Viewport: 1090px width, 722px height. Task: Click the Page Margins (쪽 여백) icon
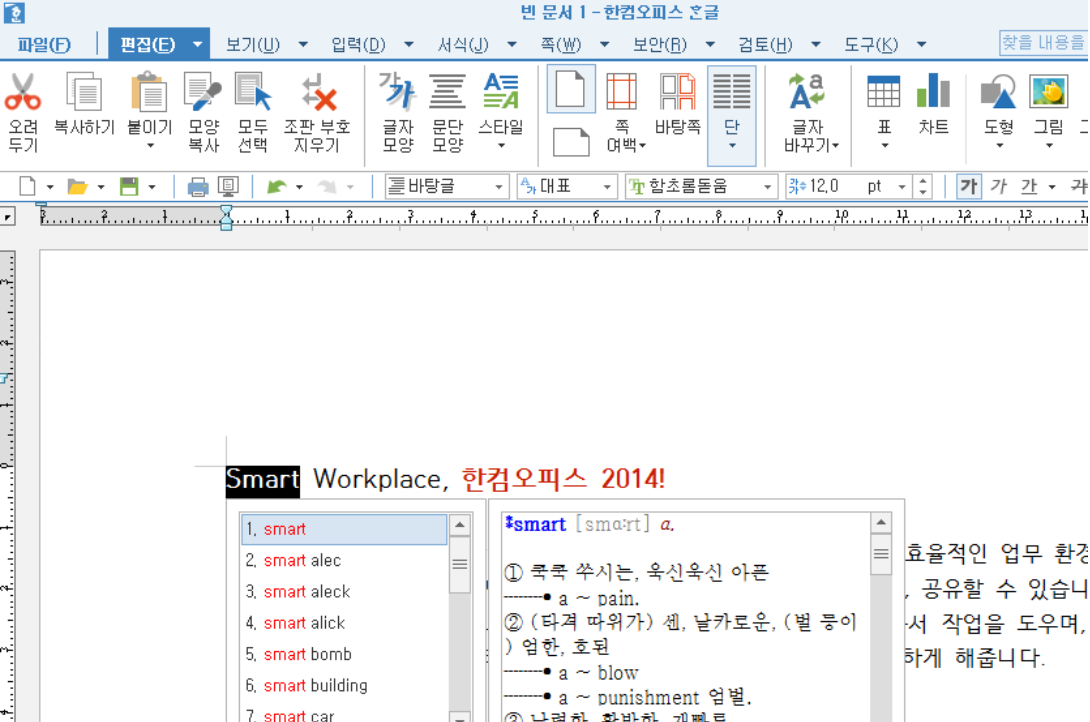pos(621,93)
